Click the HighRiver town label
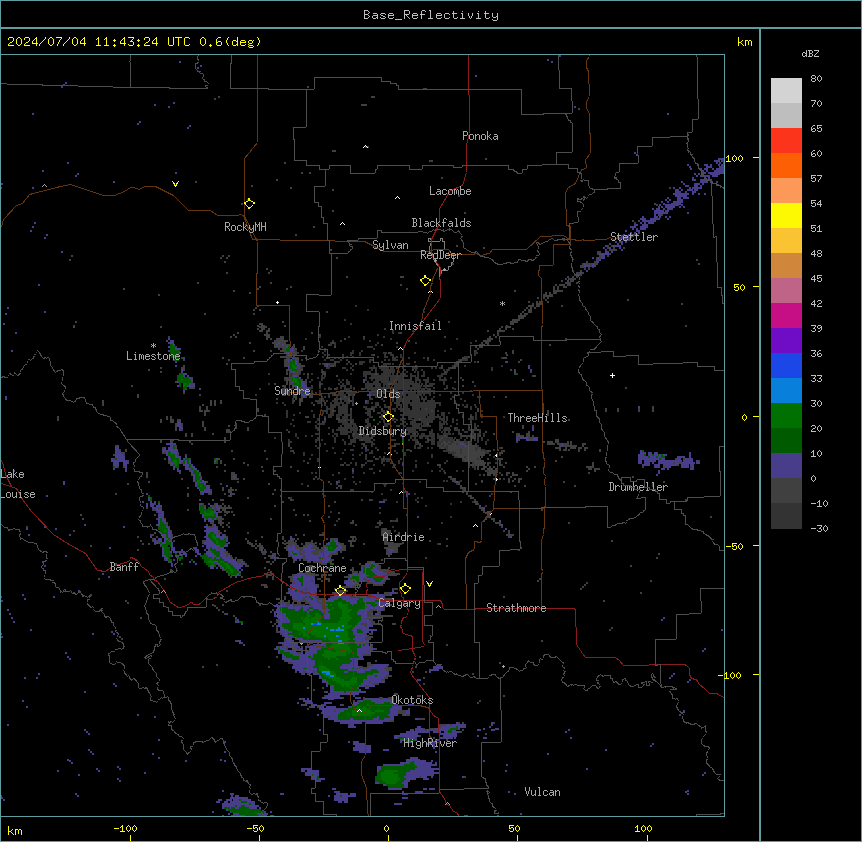Viewport: 862px width, 842px height. tap(430, 743)
